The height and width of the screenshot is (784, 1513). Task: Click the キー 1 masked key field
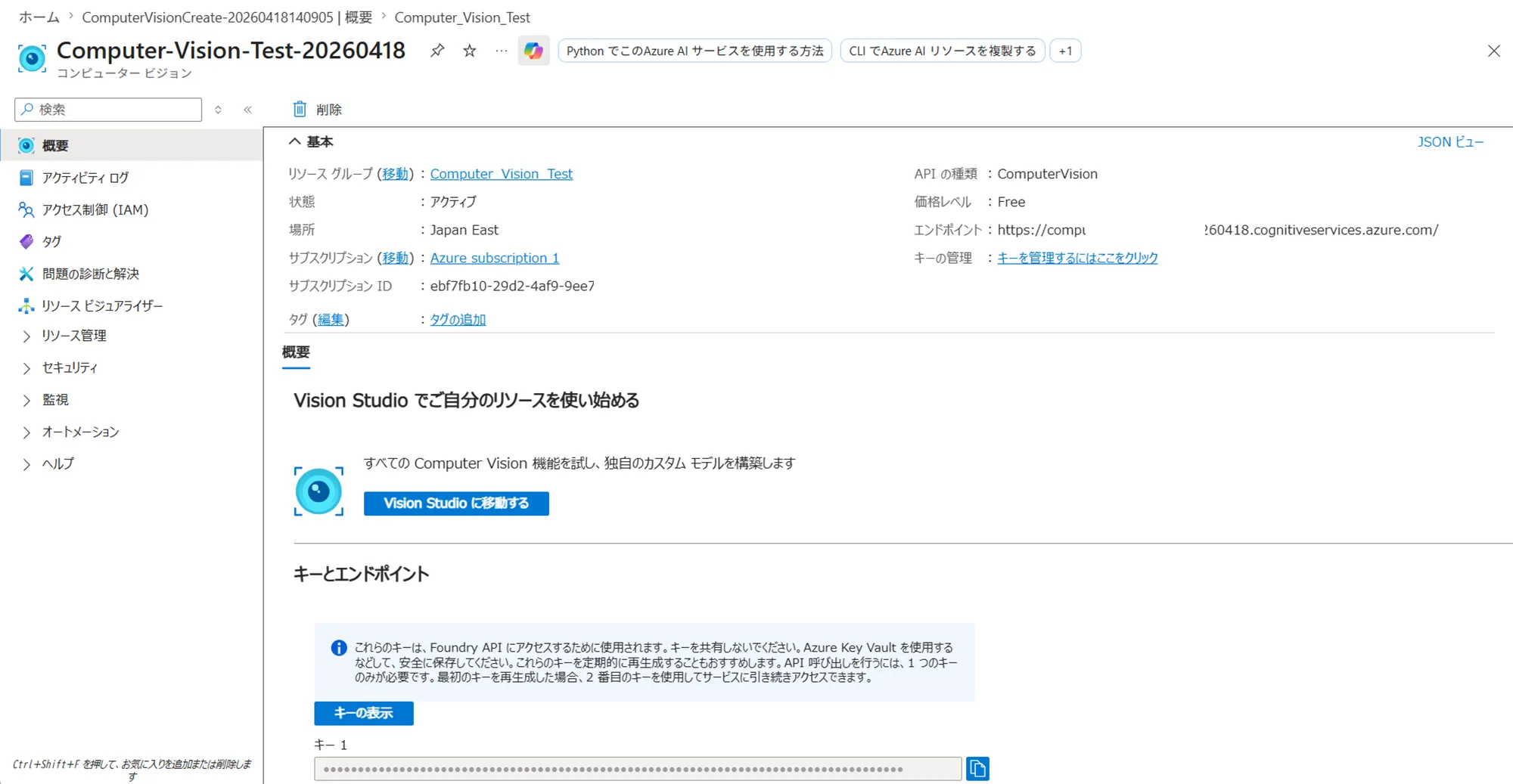638,769
